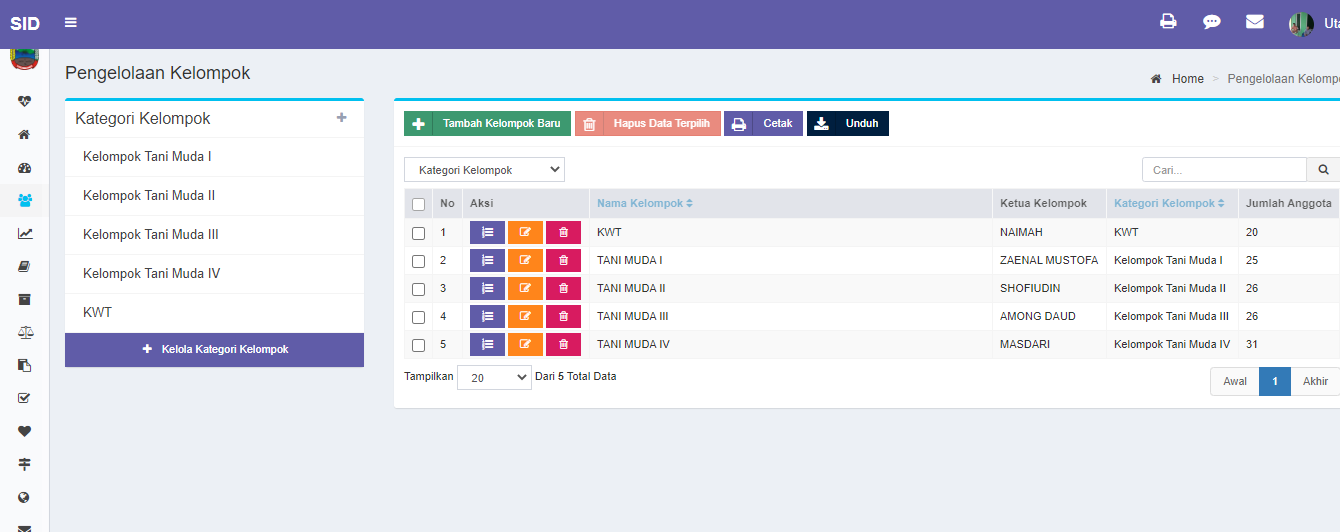Click ketua name ZAENAL MUSTOFA

click(1049, 260)
